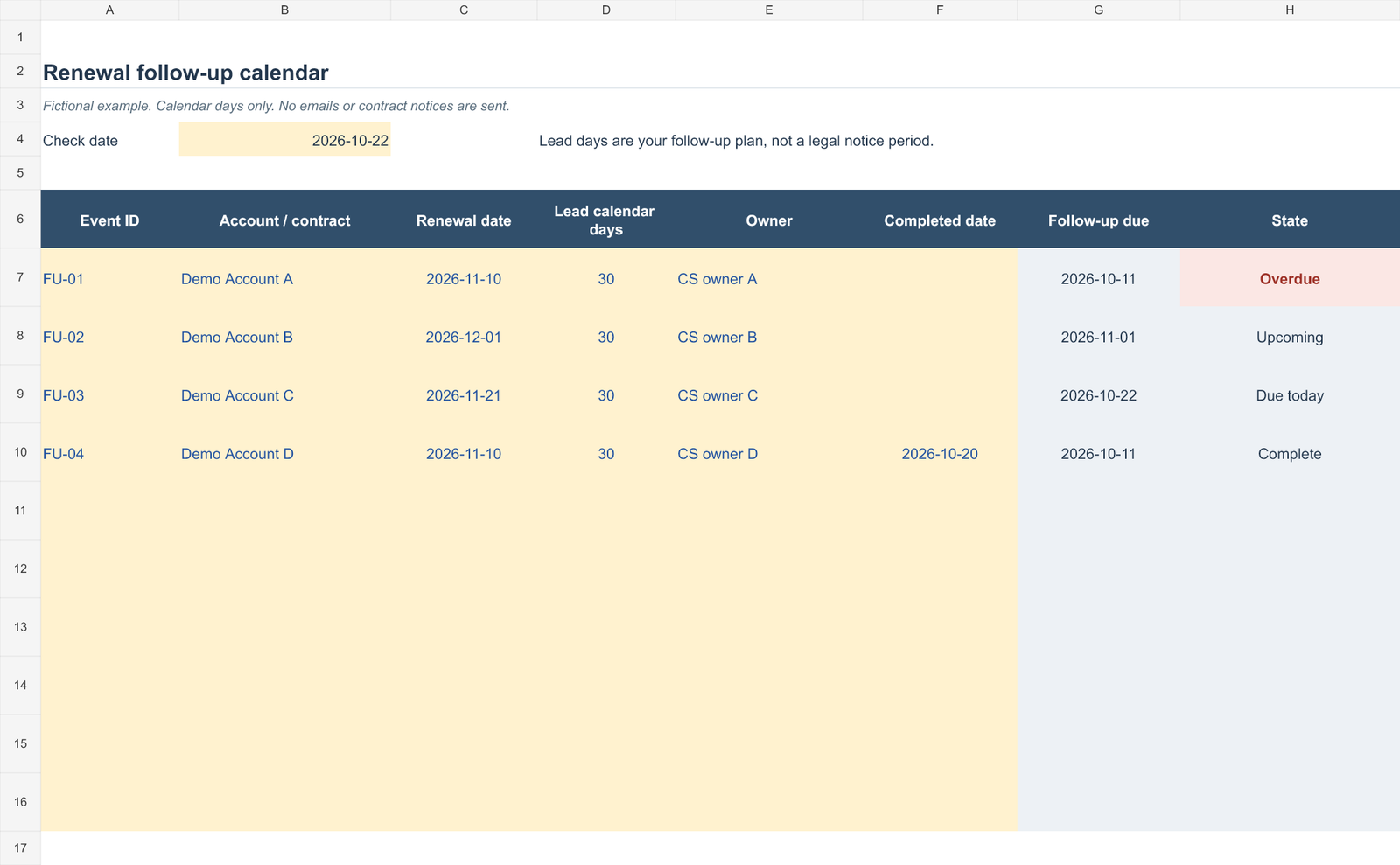Select column header A

[109, 10]
